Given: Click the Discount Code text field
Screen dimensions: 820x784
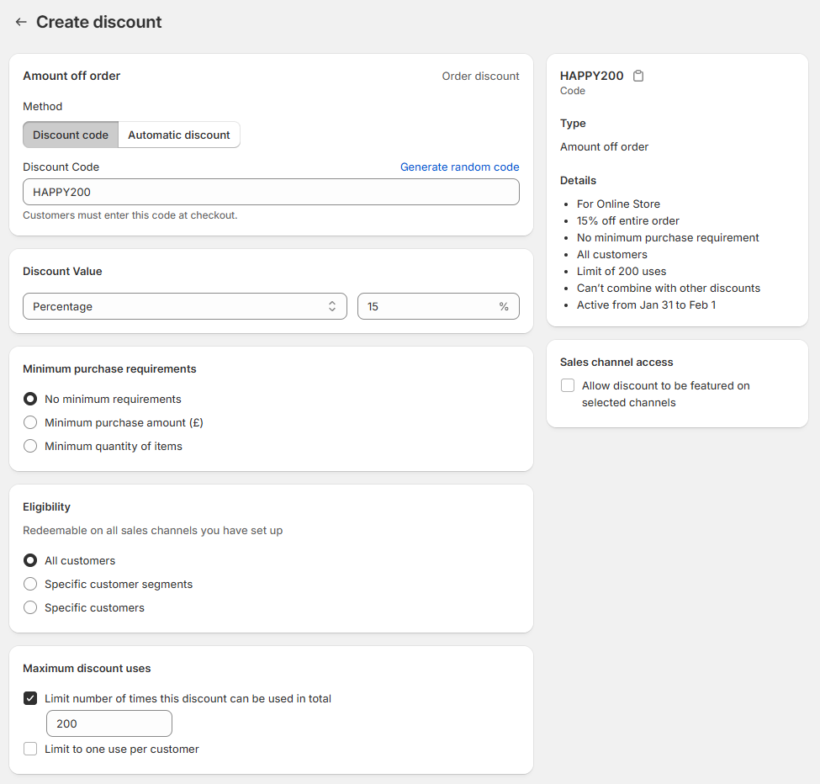Looking at the screenshot, I should [x=270, y=192].
